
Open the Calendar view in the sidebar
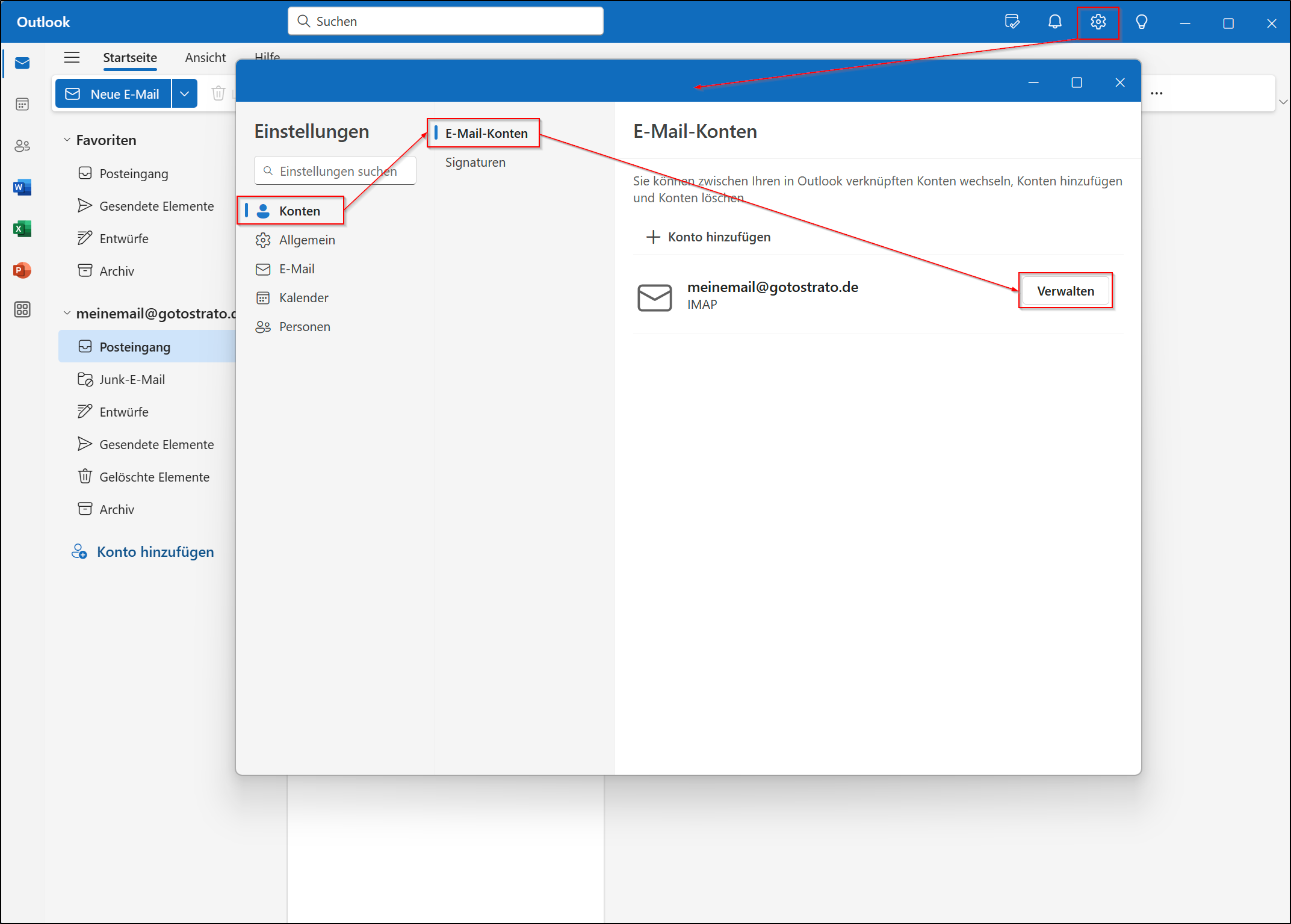tap(22, 104)
